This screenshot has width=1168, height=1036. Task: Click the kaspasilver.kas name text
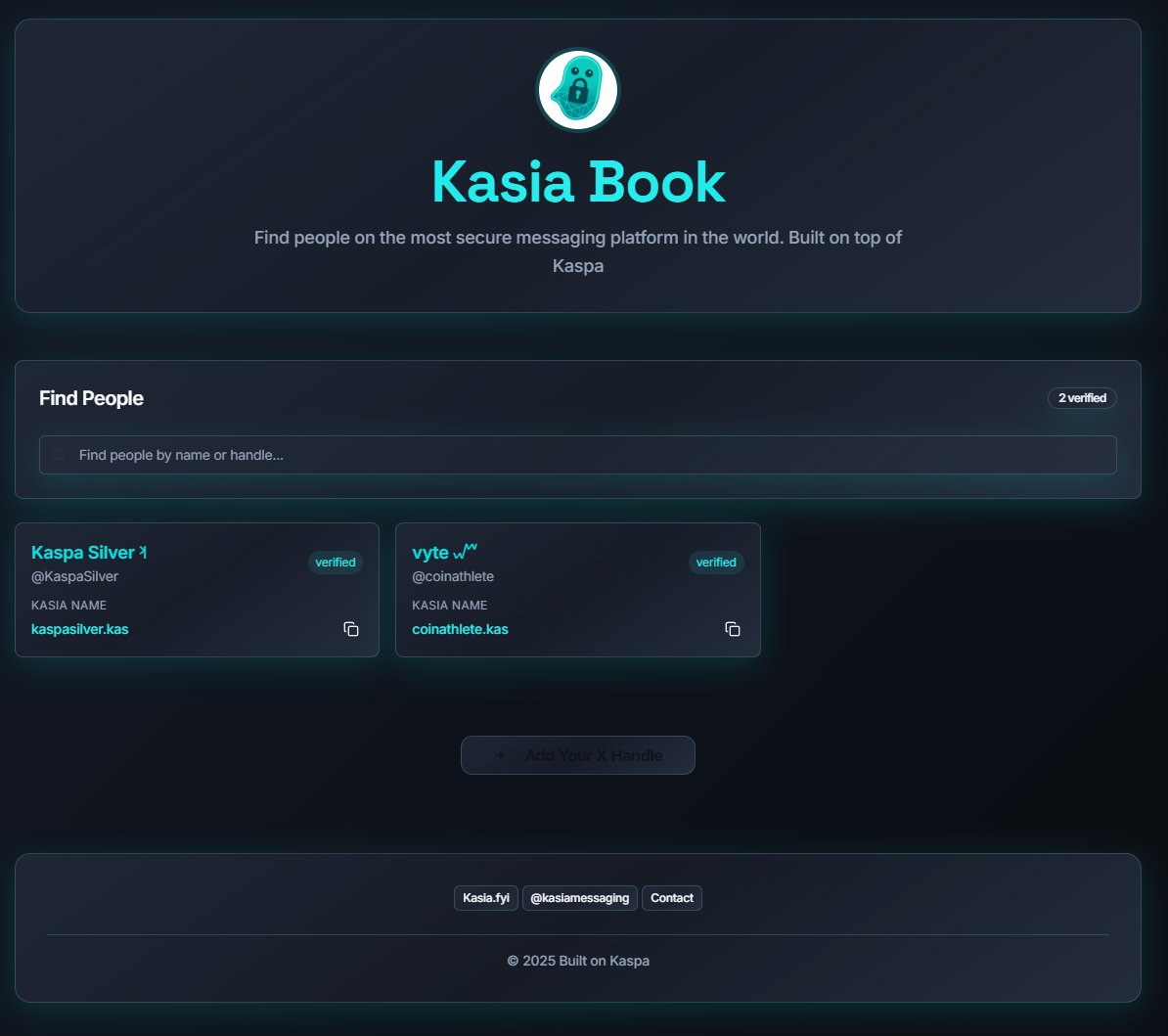(x=79, y=629)
